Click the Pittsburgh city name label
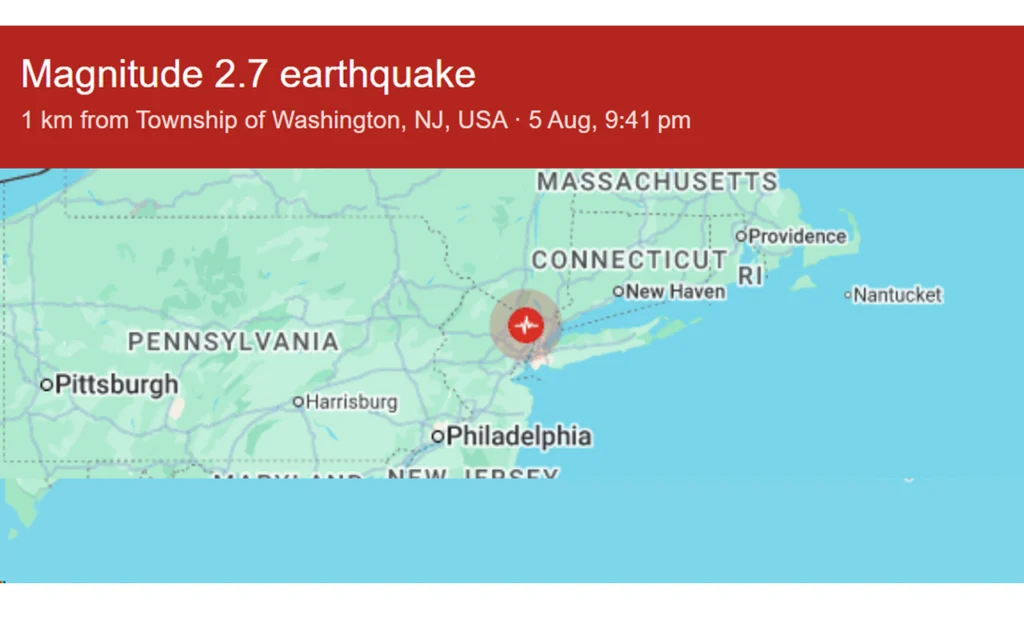 point(117,384)
